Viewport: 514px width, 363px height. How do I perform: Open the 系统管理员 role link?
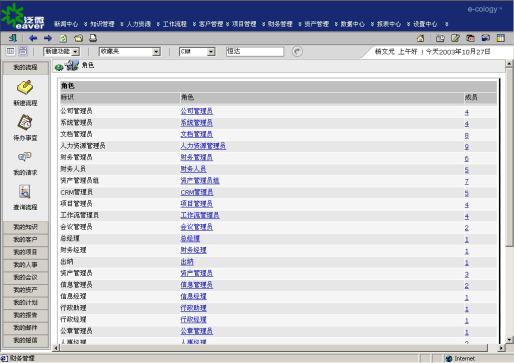(x=197, y=123)
